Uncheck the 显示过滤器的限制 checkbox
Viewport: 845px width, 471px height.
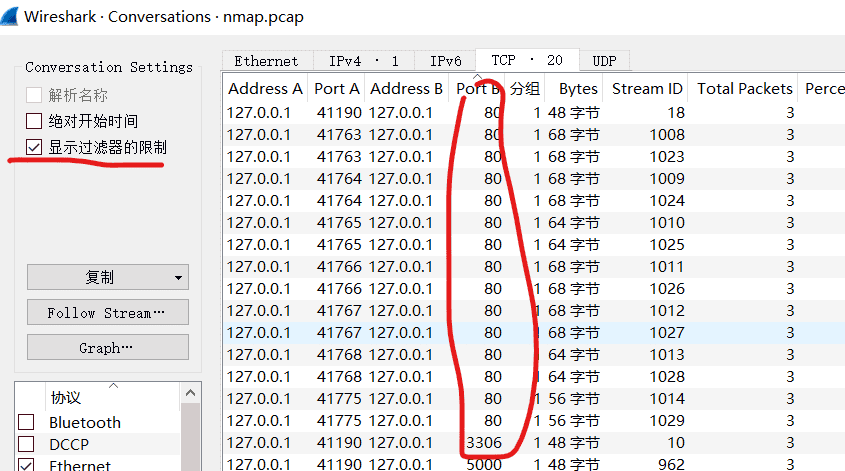coord(35,148)
